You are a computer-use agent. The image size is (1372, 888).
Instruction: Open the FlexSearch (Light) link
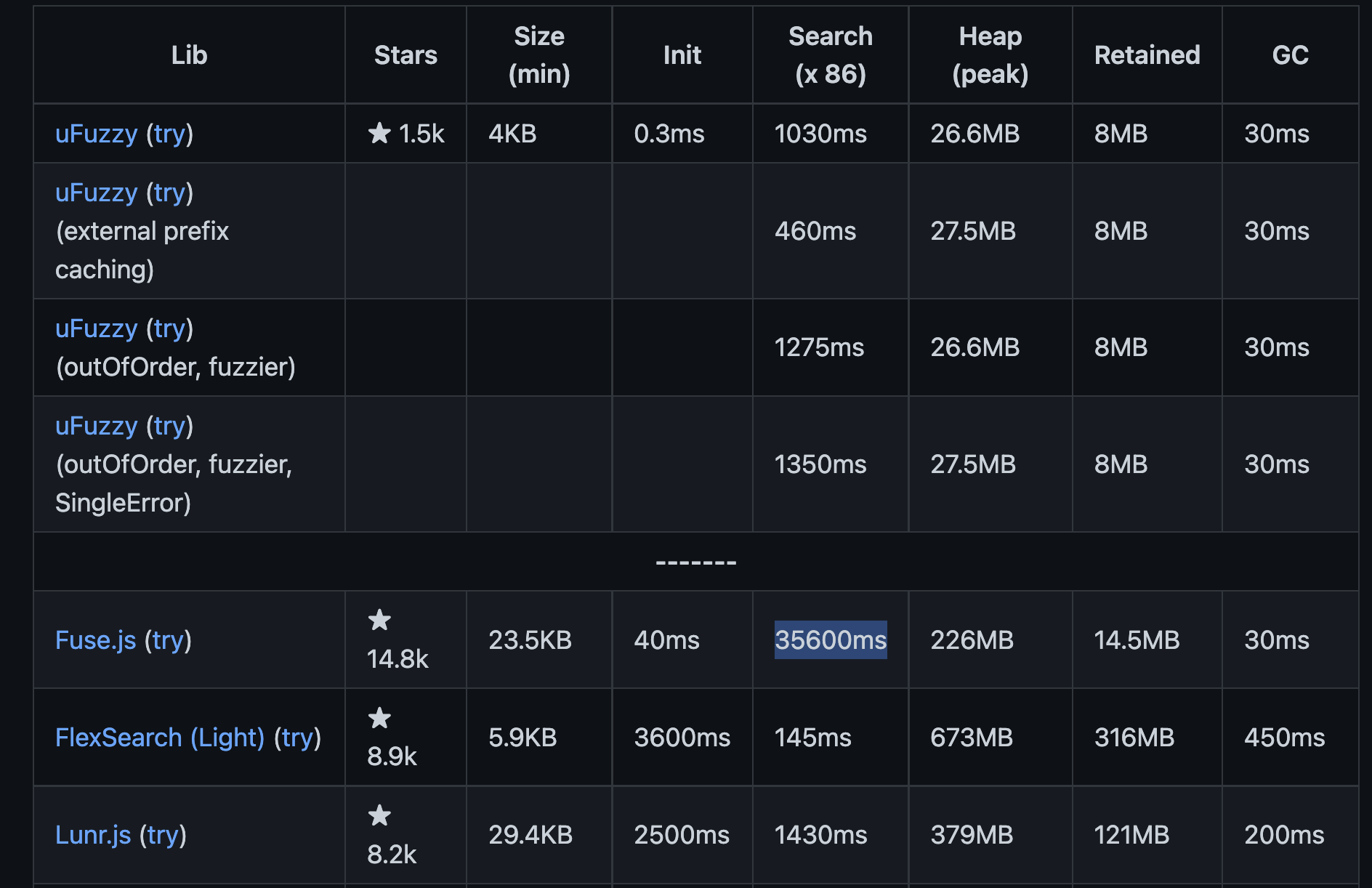click(x=160, y=738)
